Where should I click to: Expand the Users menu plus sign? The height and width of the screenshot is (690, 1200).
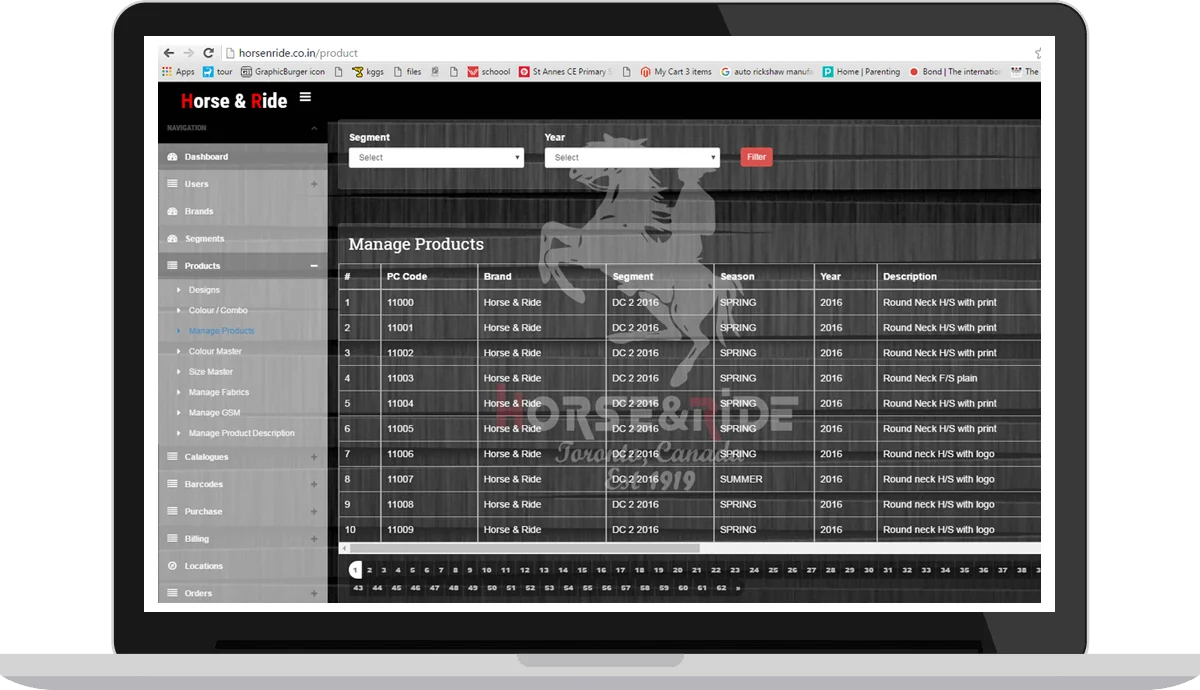[x=314, y=184]
